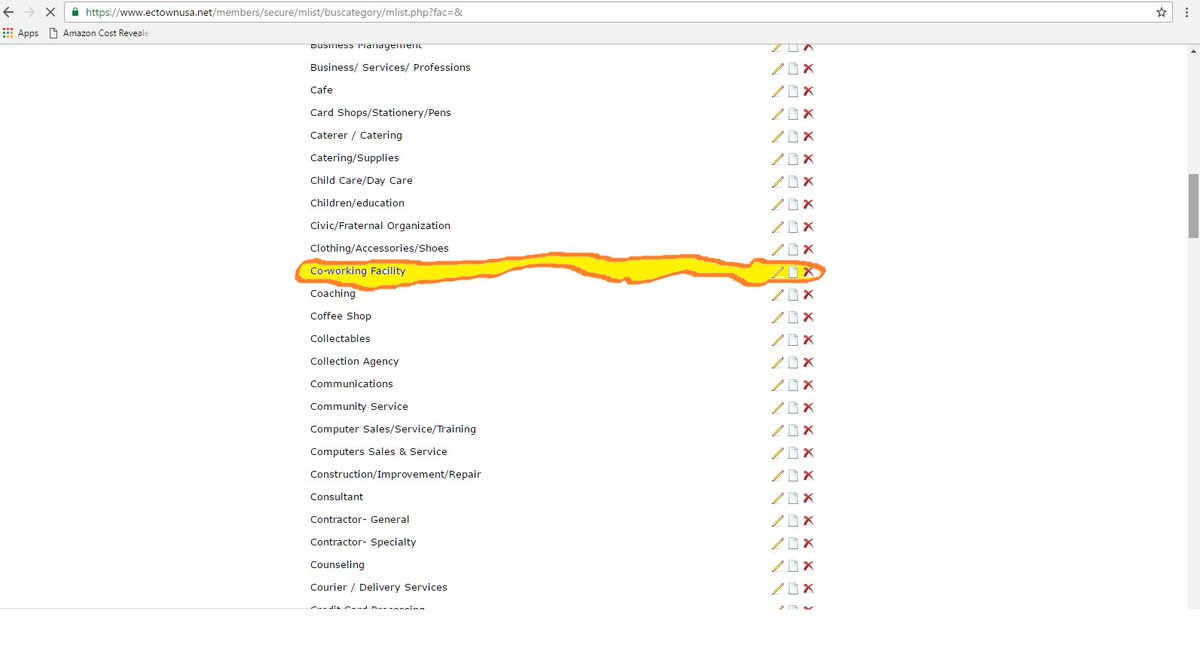
Task: Click the browser forward arrow
Action: point(30,13)
